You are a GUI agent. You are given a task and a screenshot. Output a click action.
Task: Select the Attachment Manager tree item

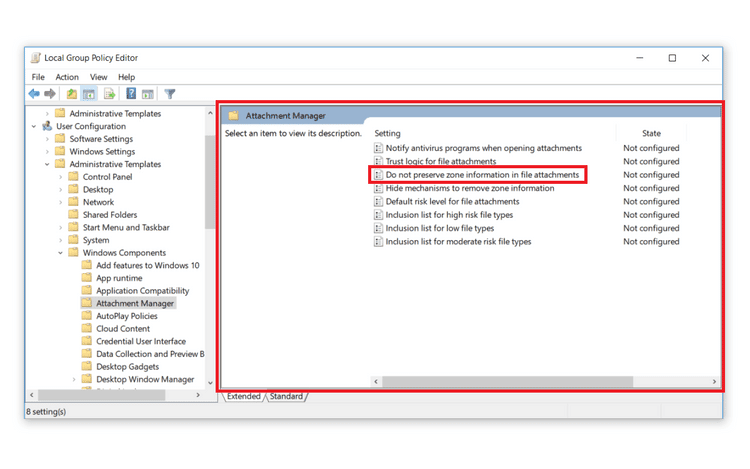(135, 303)
